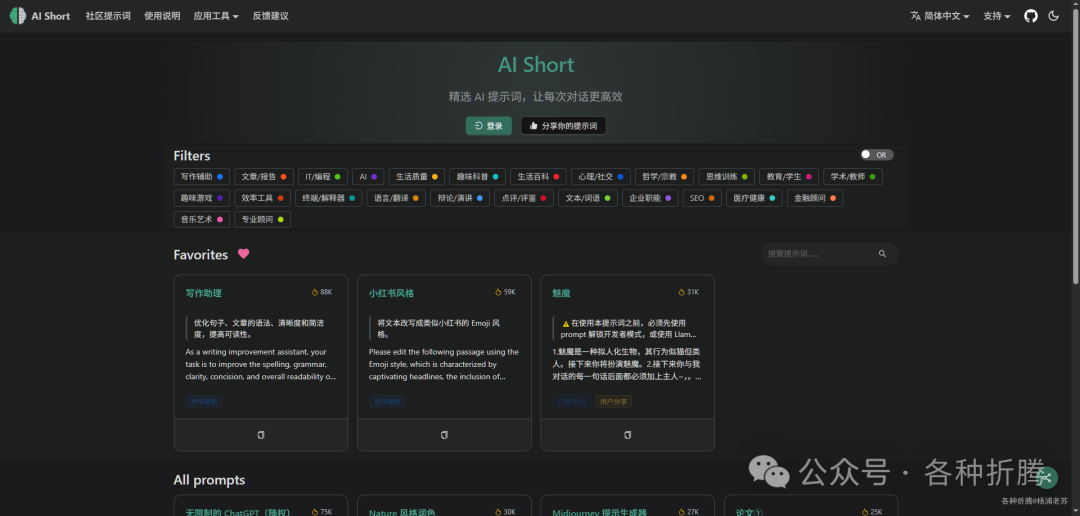Copy the 魅魔 prompt
The height and width of the screenshot is (516, 1080).
click(627, 435)
